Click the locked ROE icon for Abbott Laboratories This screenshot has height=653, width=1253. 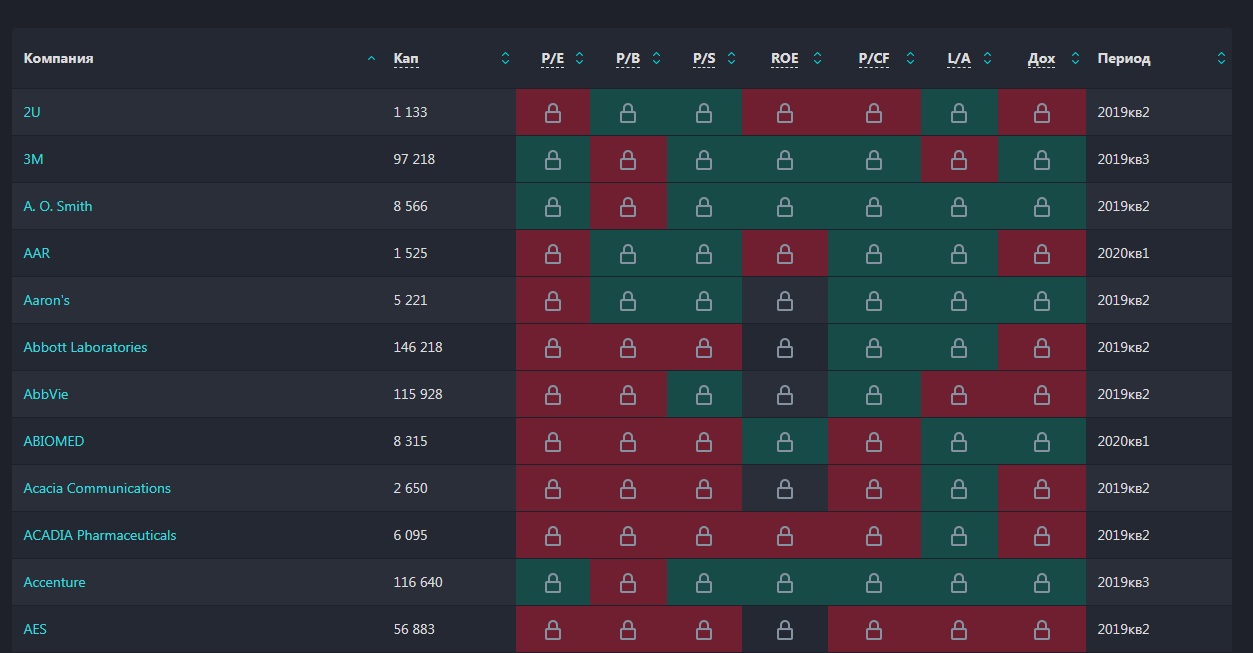(x=785, y=348)
